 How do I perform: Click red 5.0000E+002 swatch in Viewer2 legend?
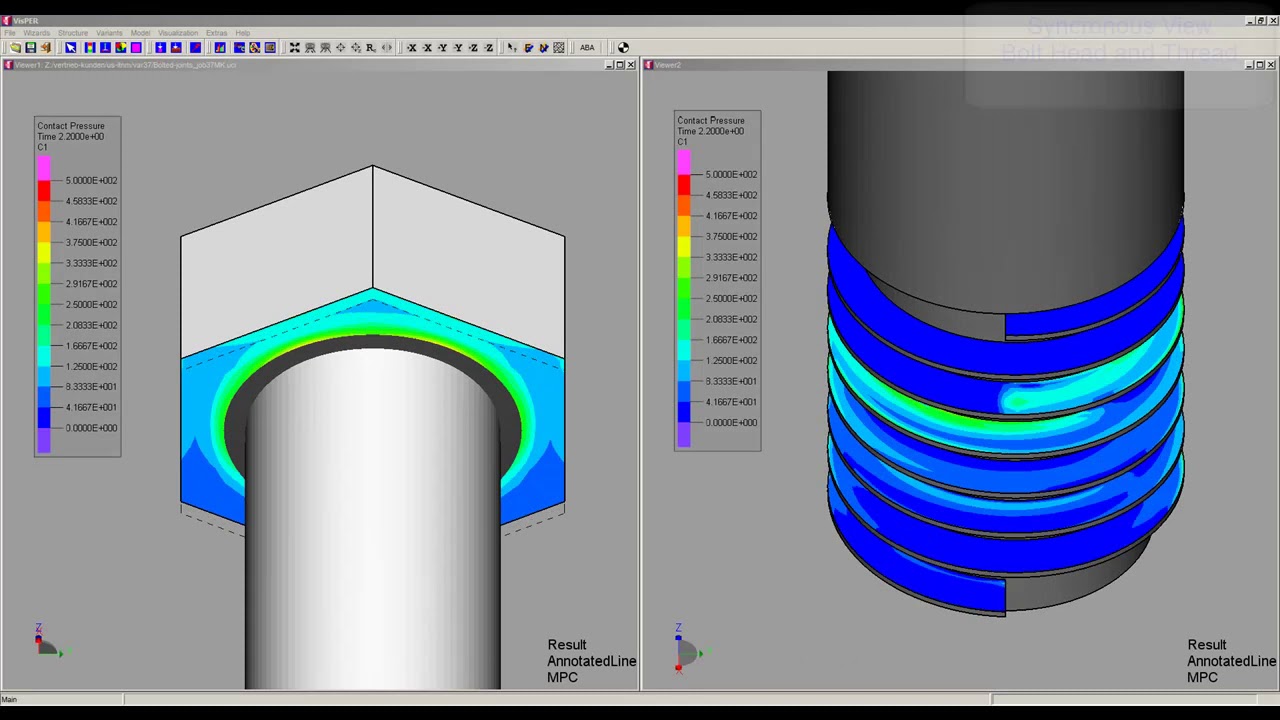click(x=684, y=184)
